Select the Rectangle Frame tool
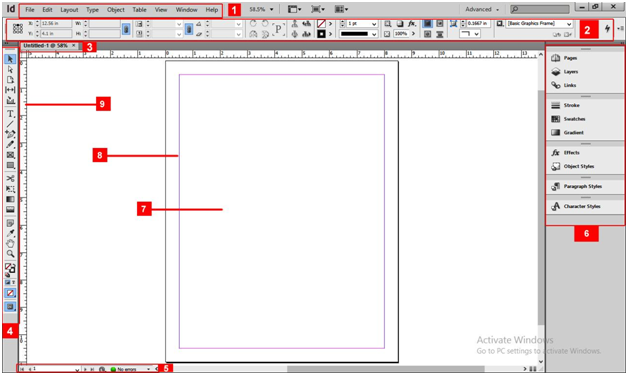The width and height of the screenshot is (628, 375). [x=10, y=155]
